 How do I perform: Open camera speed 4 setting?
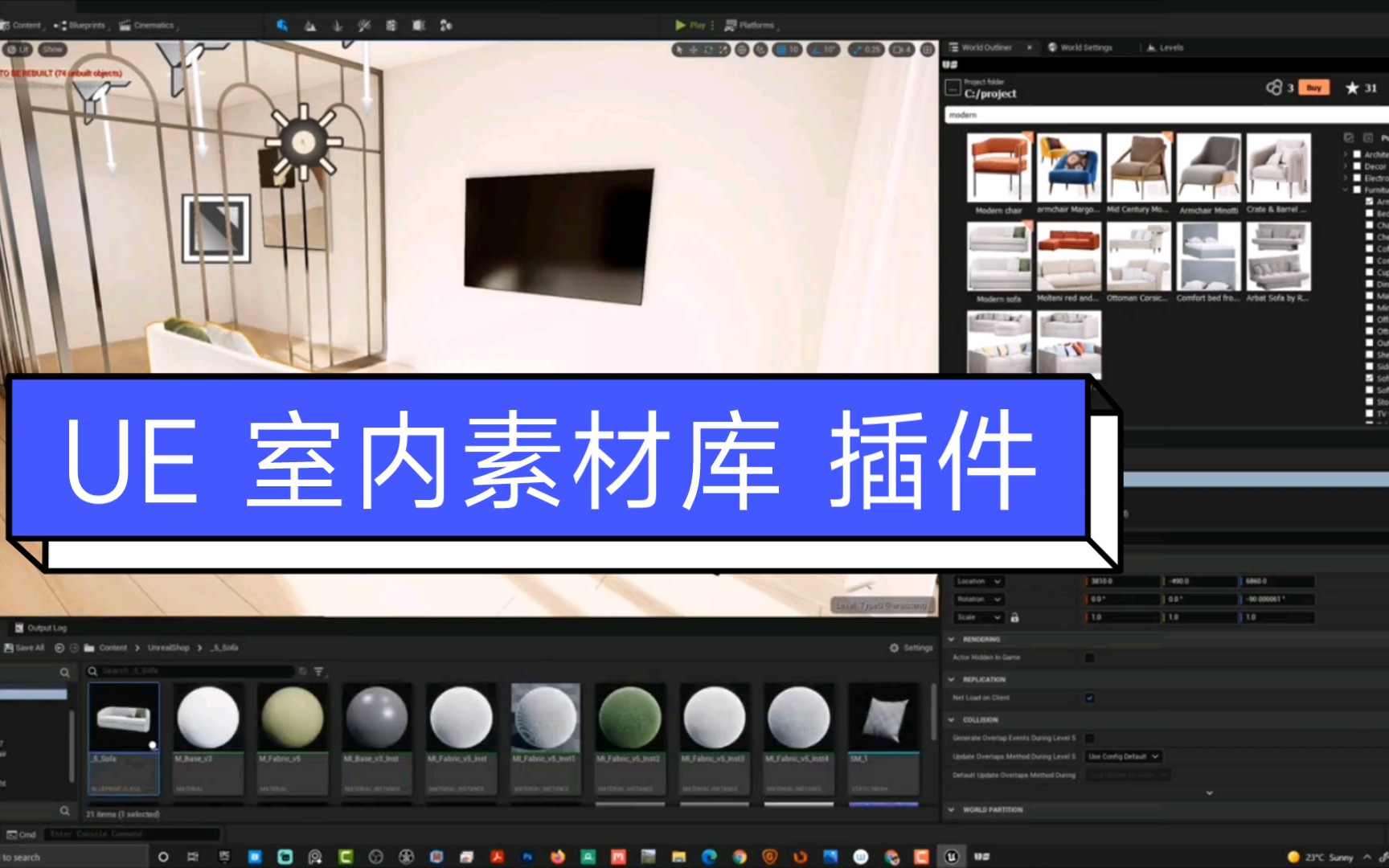coord(902,50)
